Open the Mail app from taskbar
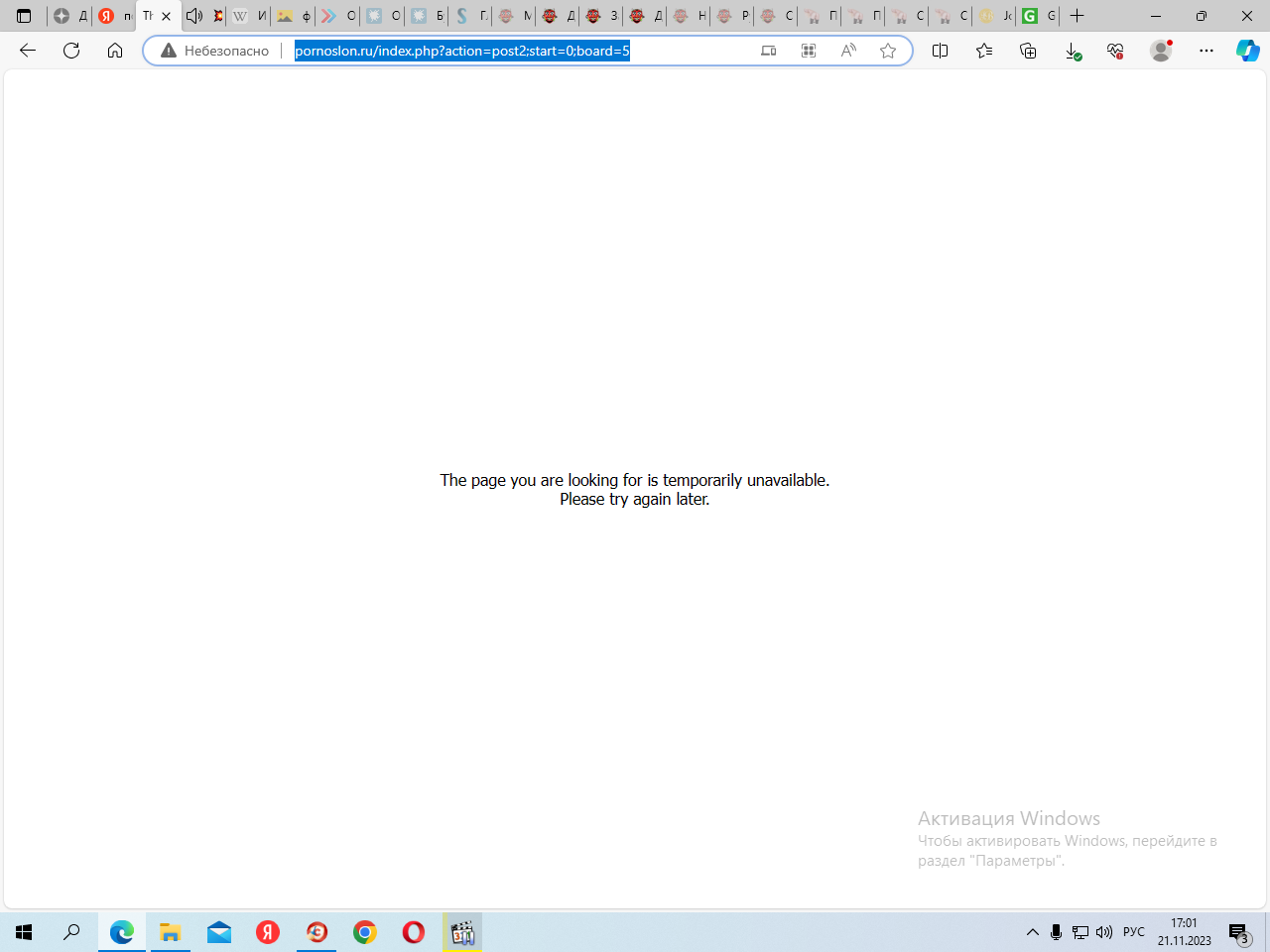1270x952 pixels. tap(219, 932)
